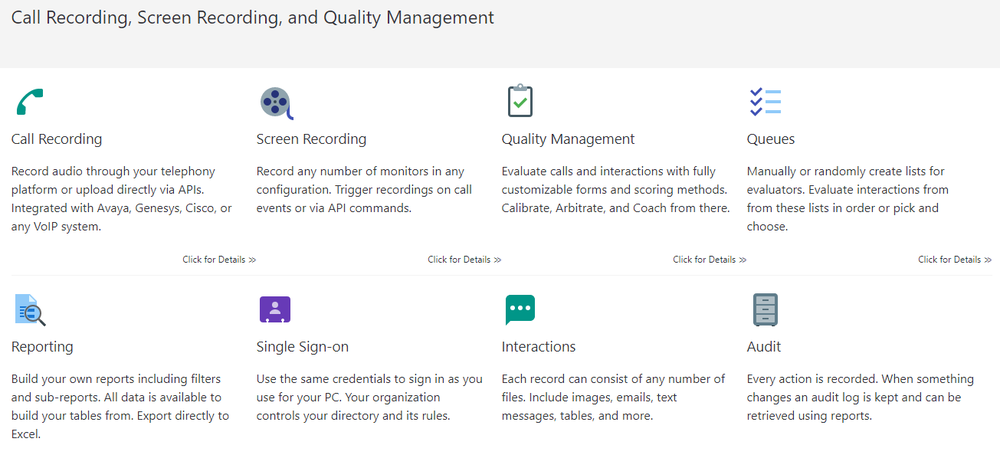This screenshot has height=451, width=1000.
Task: Click the description starting 'Record audio through your telephony'
Action: coord(122,199)
